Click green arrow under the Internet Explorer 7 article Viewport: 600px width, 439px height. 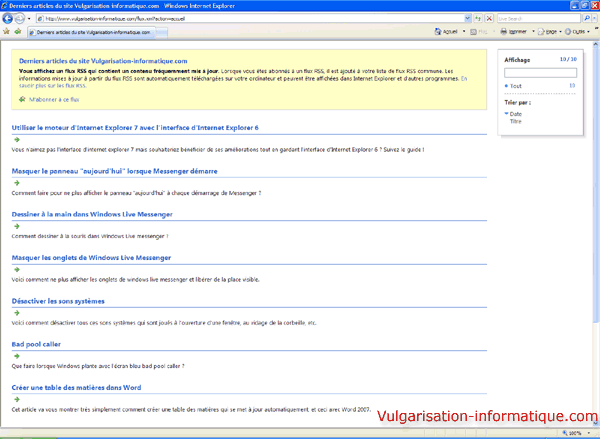[16, 140]
